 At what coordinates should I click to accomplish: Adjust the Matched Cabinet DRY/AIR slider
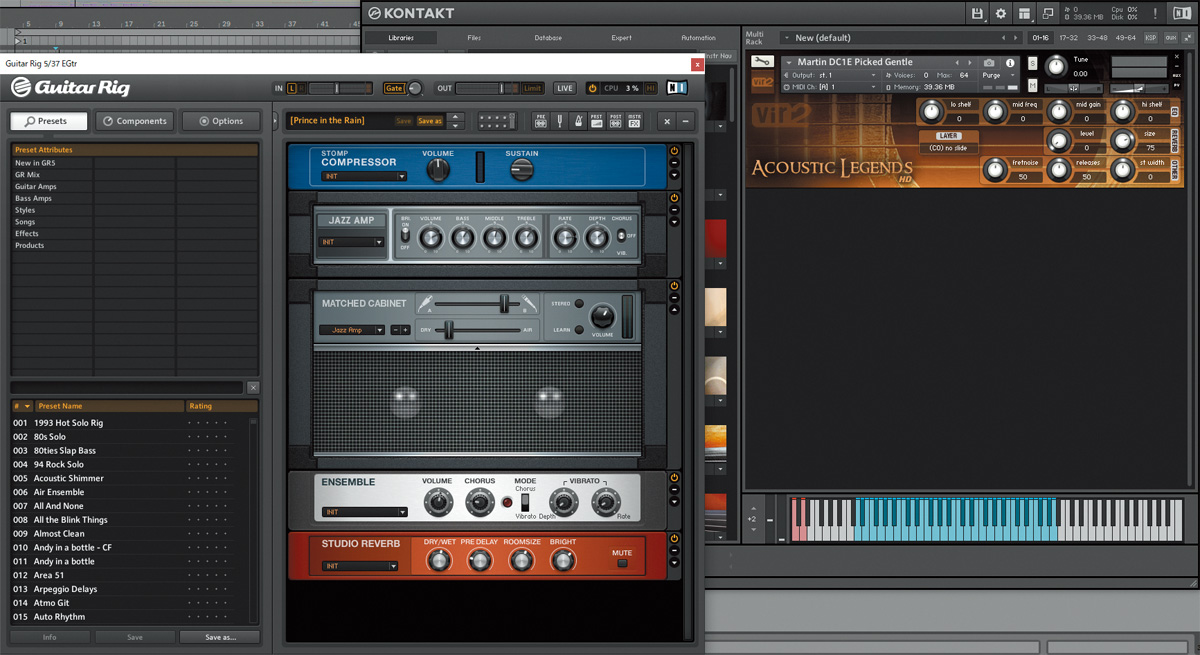point(449,329)
